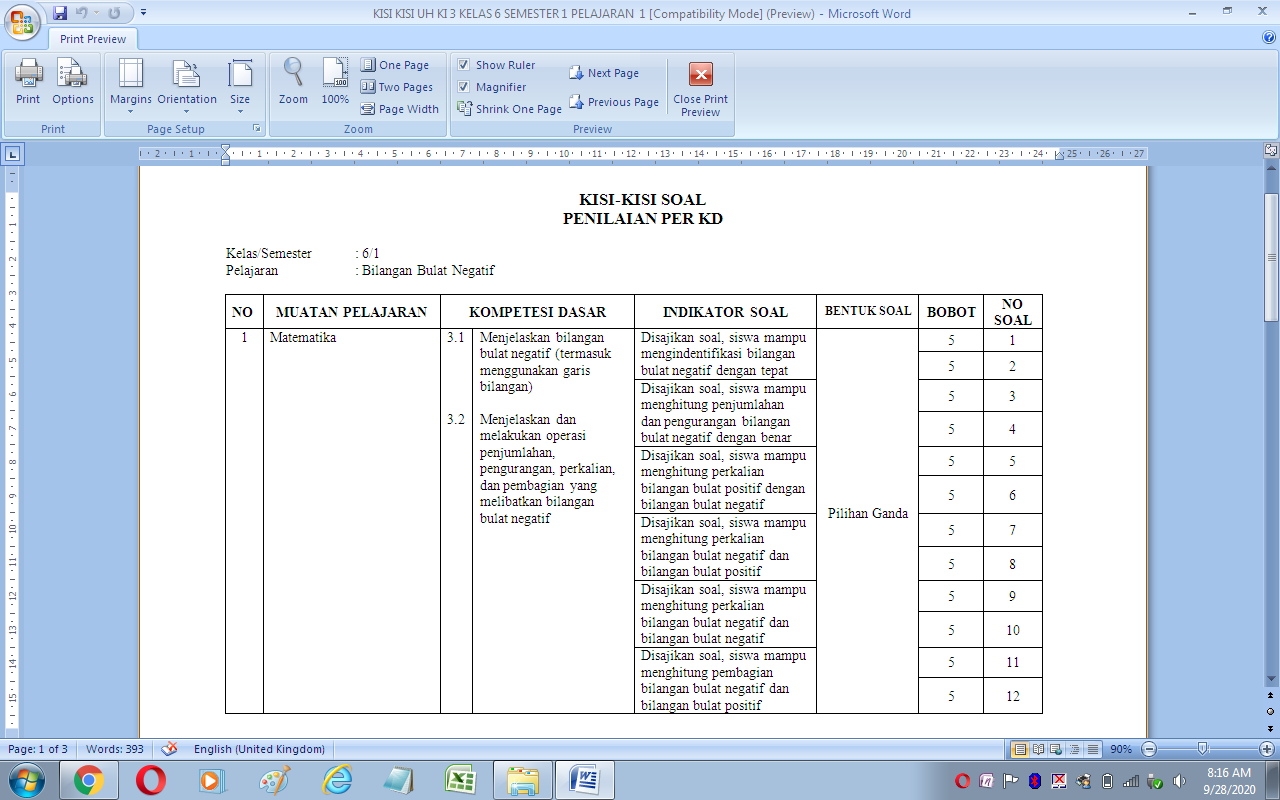Click the Redo icon in Quick Access
This screenshot has width=1280, height=800.
pyautogui.click(x=114, y=13)
